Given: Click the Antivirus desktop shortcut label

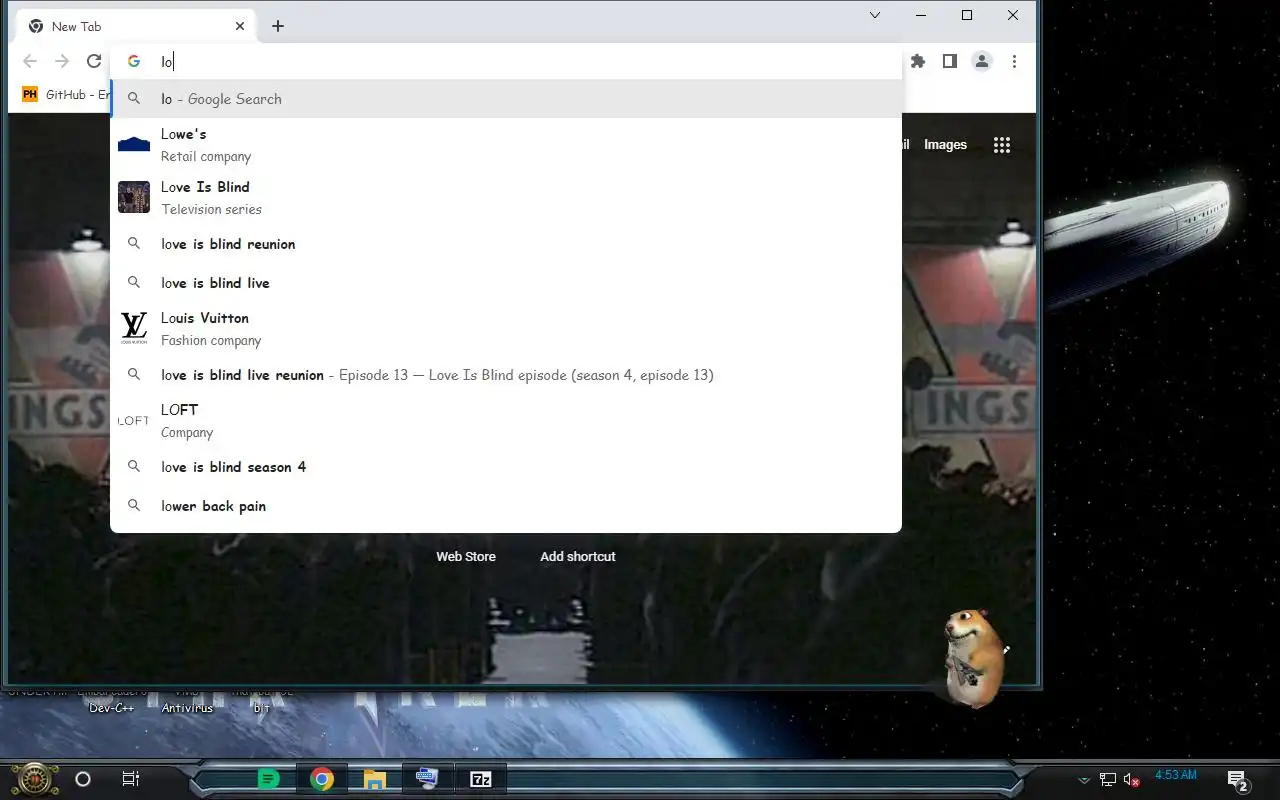Looking at the screenshot, I should [187, 708].
